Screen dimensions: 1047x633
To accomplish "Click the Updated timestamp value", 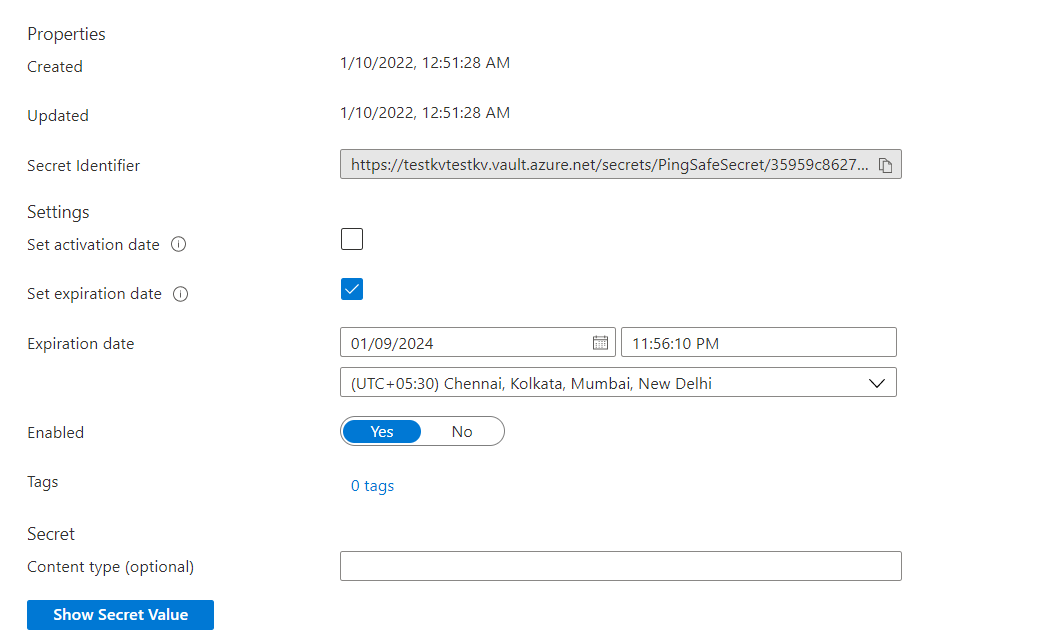I will point(425,113).
